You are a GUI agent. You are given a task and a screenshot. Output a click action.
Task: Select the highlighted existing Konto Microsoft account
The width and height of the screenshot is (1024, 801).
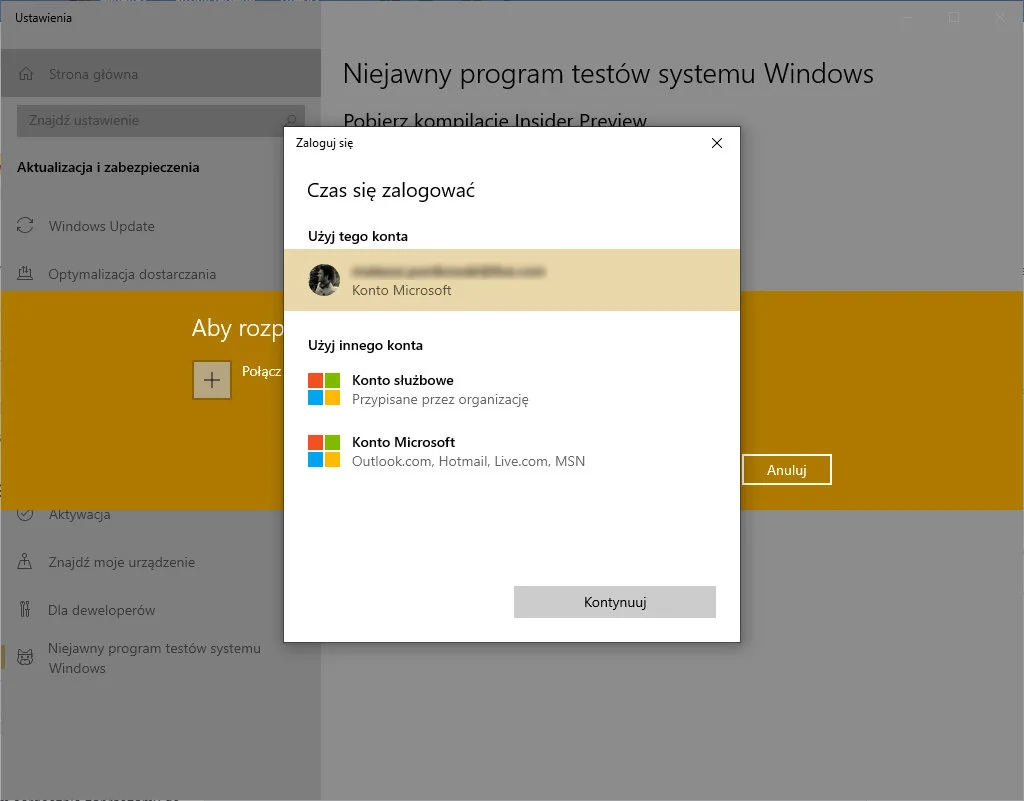click(511, 280)
